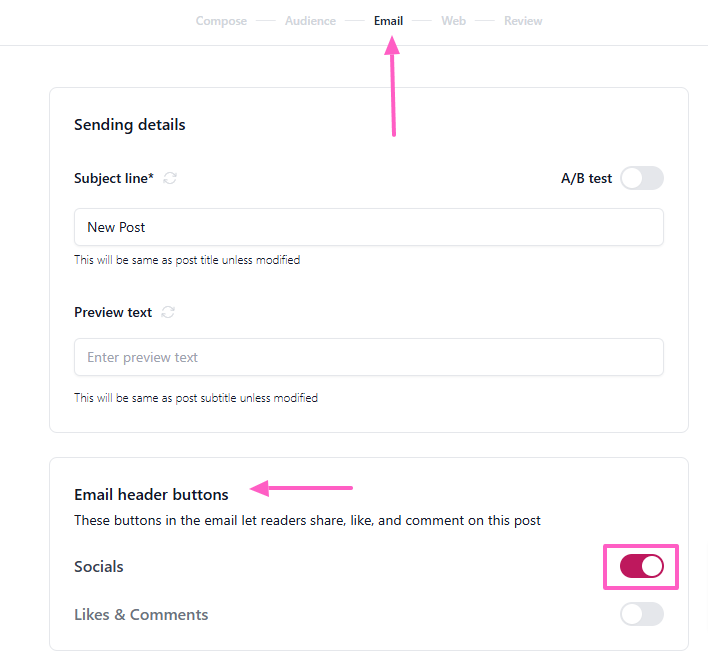
Task: Click the Likes & Comments label
Action: pyautogui.click(x=141, y=614)
